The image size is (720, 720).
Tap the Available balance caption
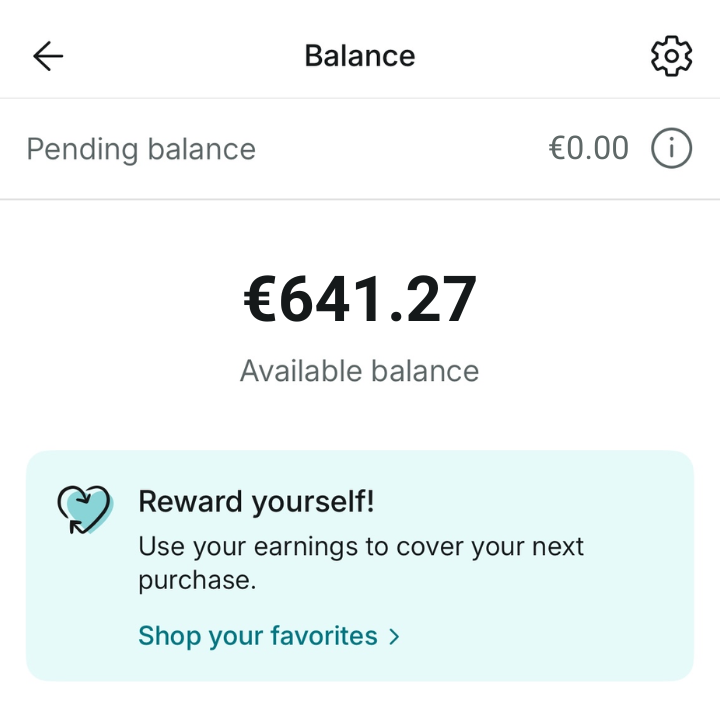tap(360, 371)
